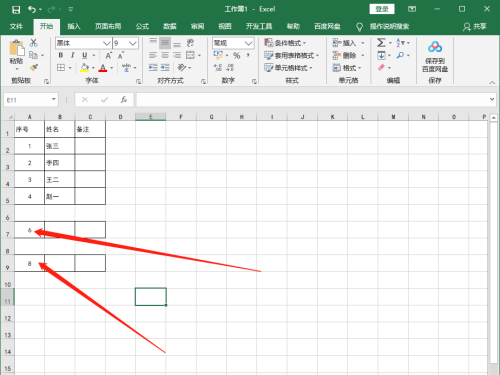Open the 文件 File tab

[16, 26]
